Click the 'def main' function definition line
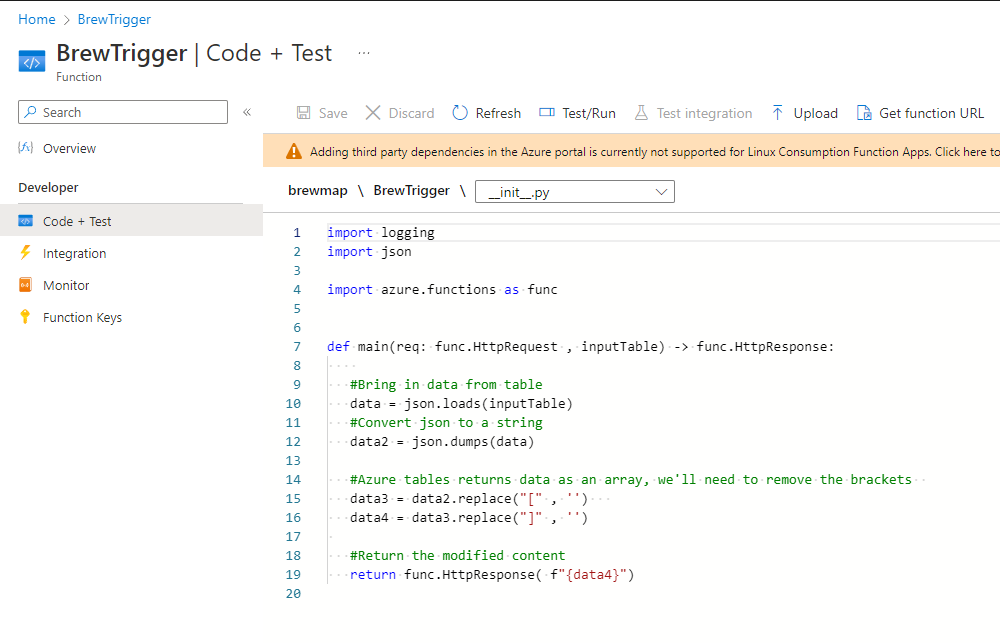 (x=580, y=346)
